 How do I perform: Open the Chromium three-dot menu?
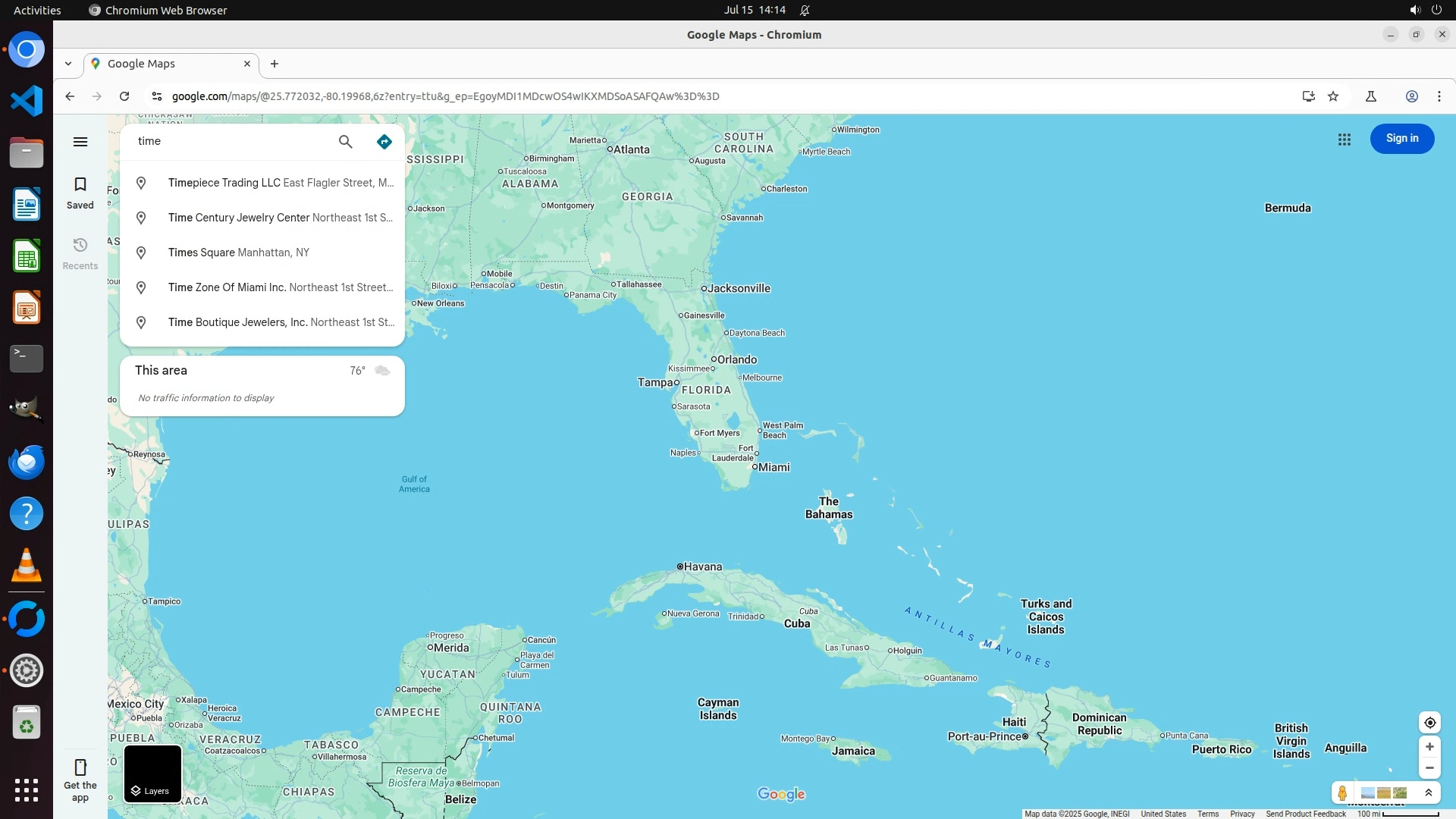click(x=1439, y=96)
